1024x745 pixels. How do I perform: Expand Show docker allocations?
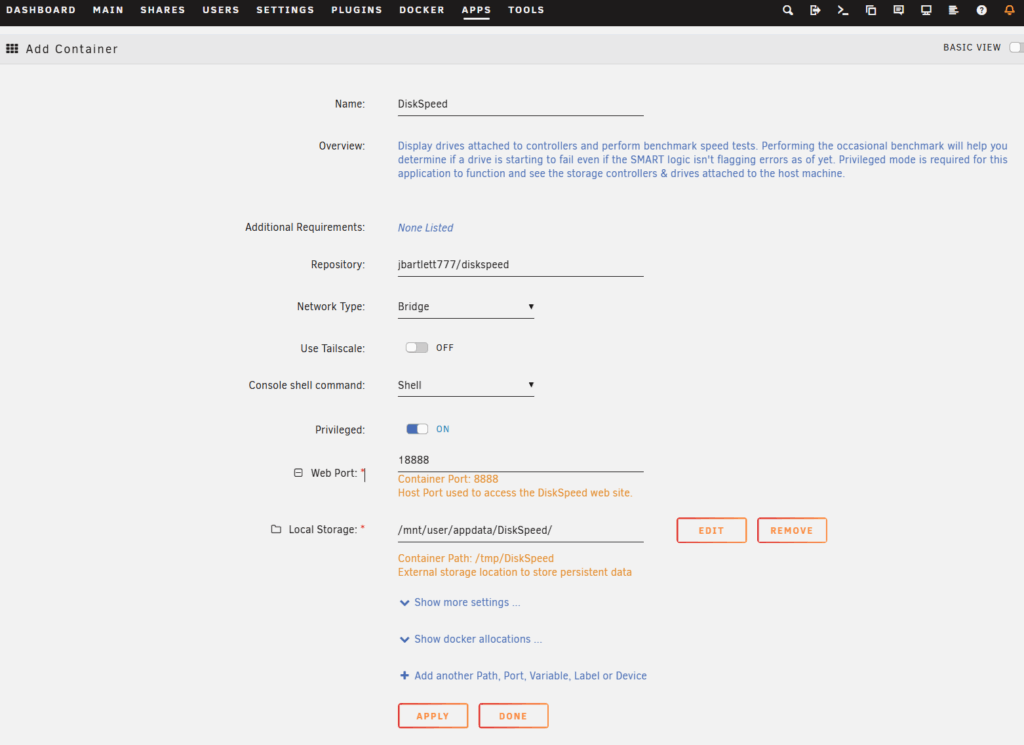click(470, 639)
